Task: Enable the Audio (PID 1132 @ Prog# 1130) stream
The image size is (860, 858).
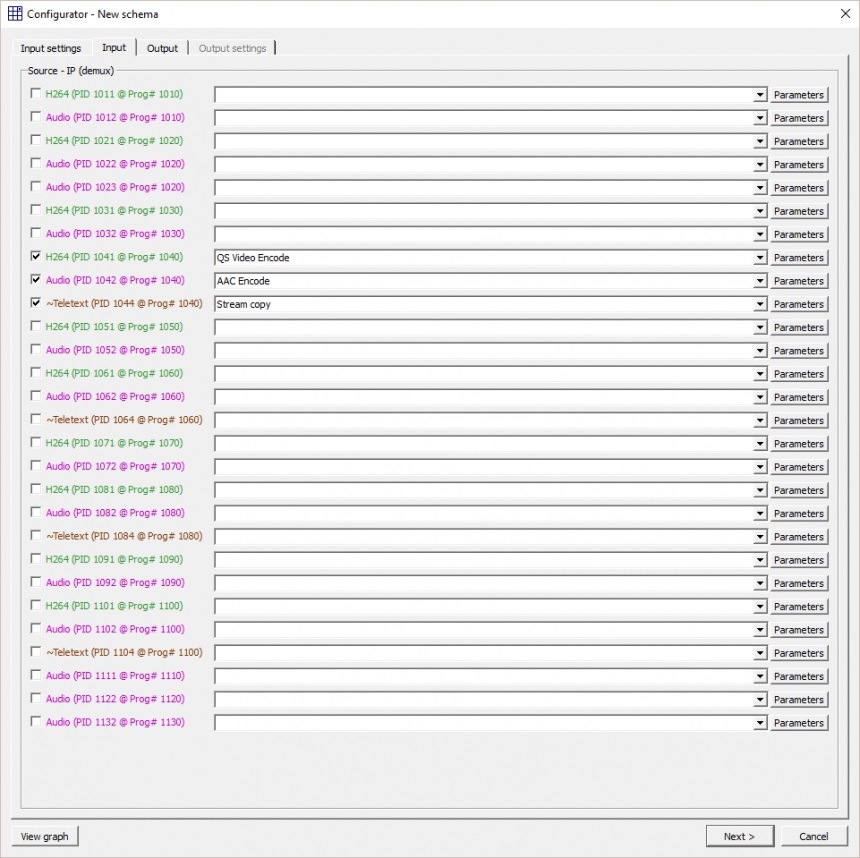Action: (x=36, y=722)
